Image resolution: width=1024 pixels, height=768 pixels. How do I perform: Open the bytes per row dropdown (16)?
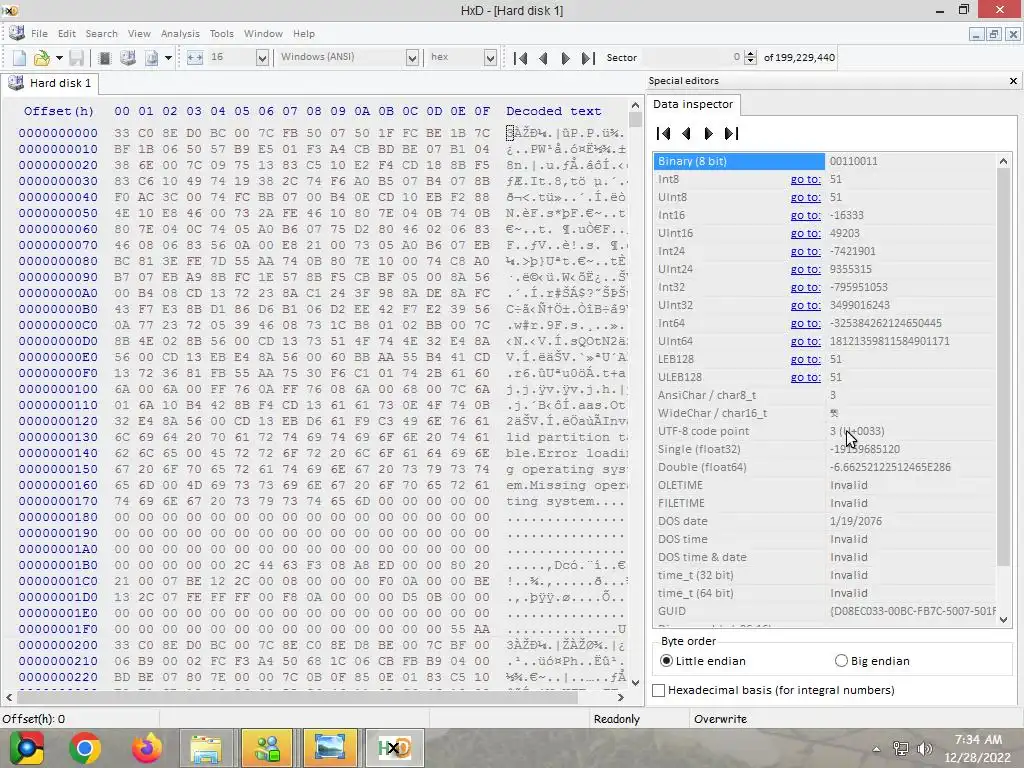(262, 58)
